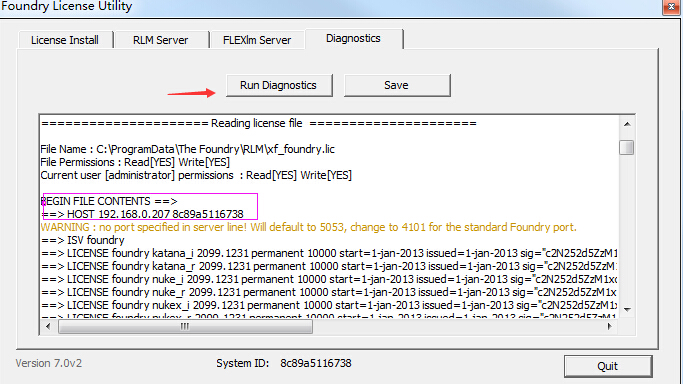The image size is (683, 384).
Task: Click the vertical scrollbar down arrow
Action: [x=627, y=310]
